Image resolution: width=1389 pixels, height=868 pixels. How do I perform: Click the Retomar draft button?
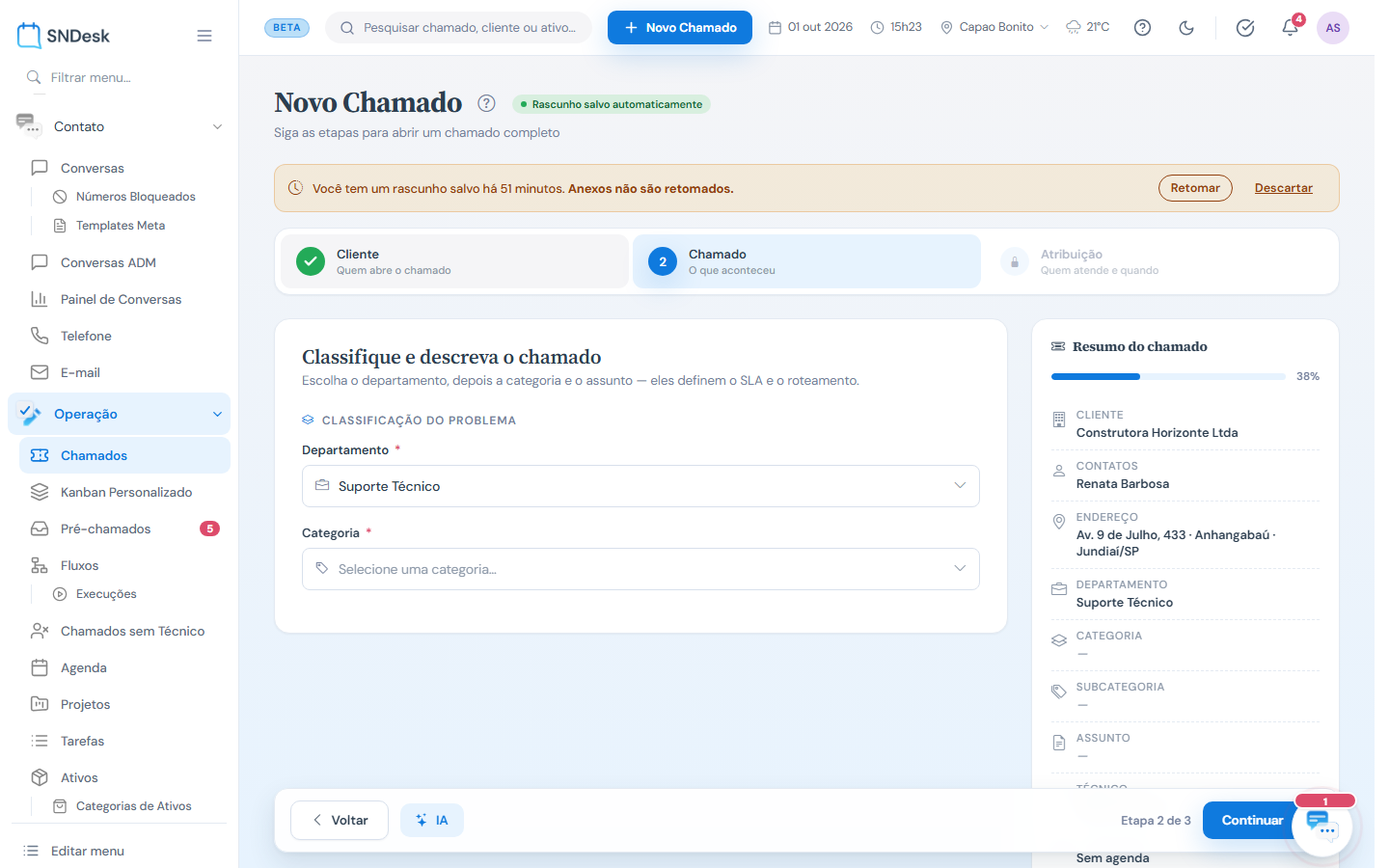pos(1195,188)
